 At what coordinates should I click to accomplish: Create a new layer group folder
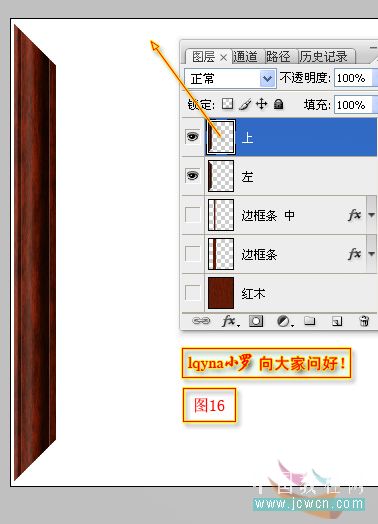pos(310,321)
